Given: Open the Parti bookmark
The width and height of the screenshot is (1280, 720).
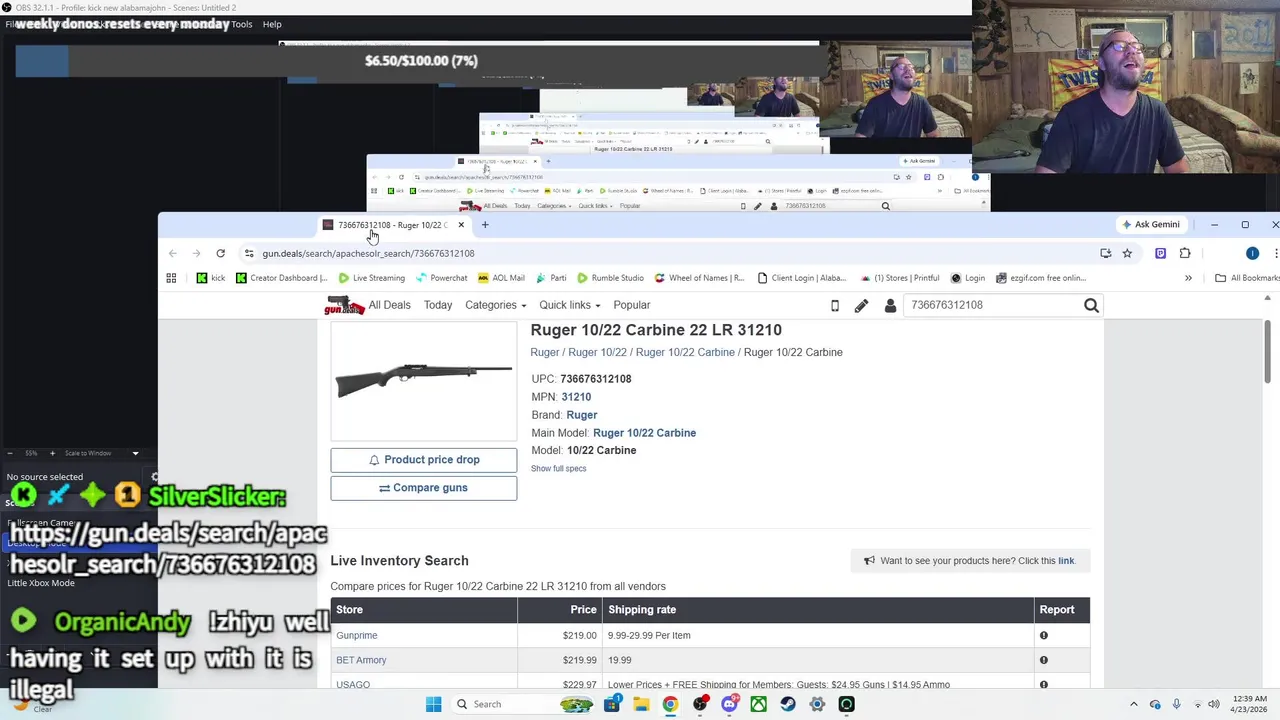Looking at the screenshot, I should [x=551, y=278].
